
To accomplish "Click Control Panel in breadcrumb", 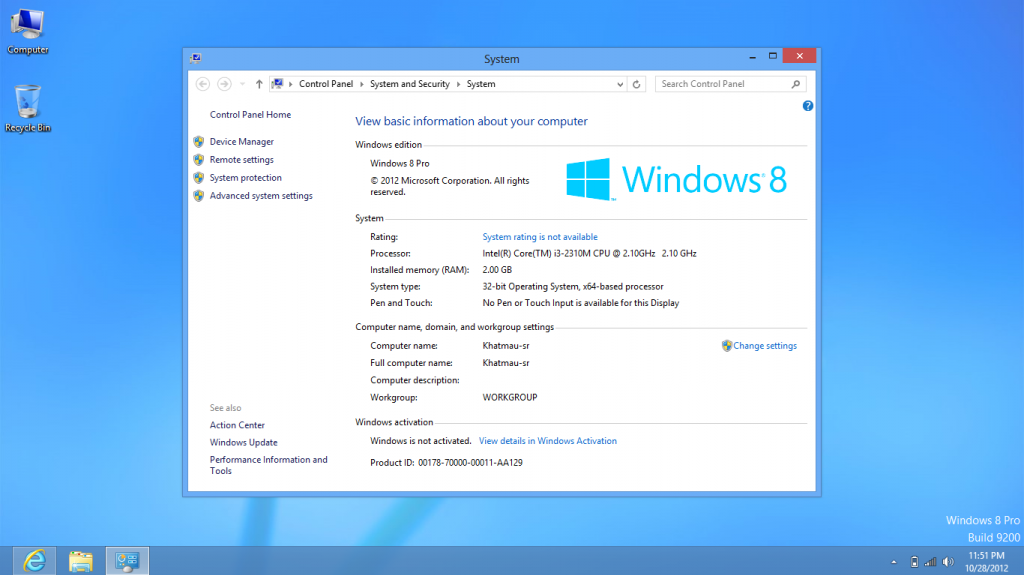I will 326,84.
